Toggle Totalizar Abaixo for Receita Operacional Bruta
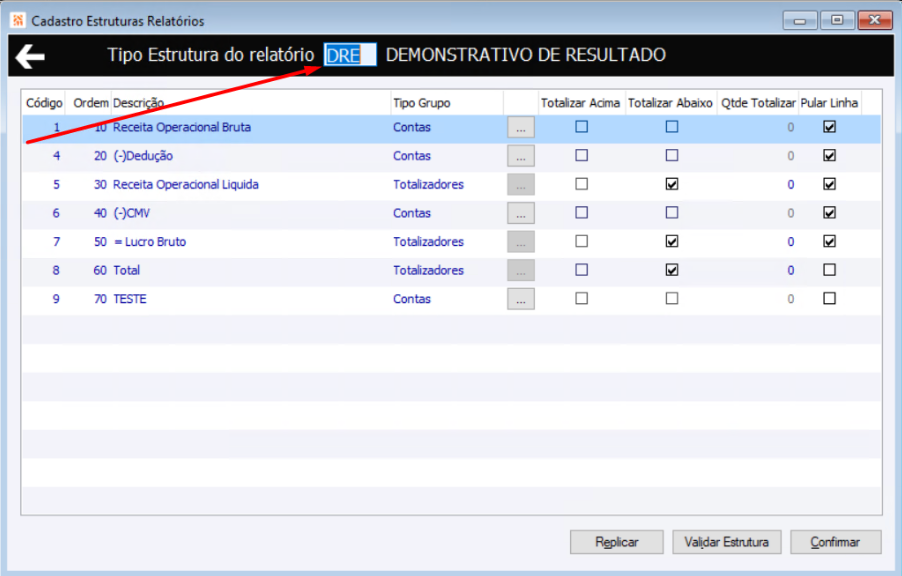Viewport: 902px width, 576px height. 672,127
